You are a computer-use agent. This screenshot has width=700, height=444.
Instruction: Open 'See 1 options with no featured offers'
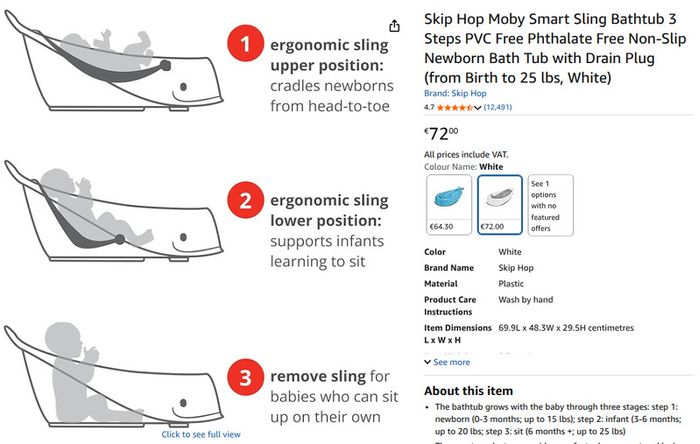550,205
